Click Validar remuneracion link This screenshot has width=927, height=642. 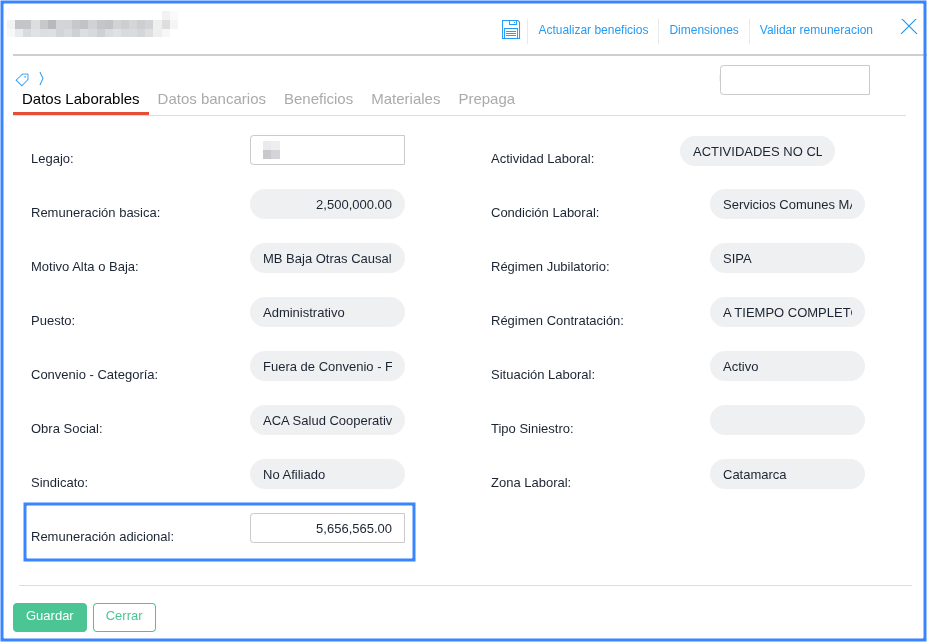click(816, 30)
